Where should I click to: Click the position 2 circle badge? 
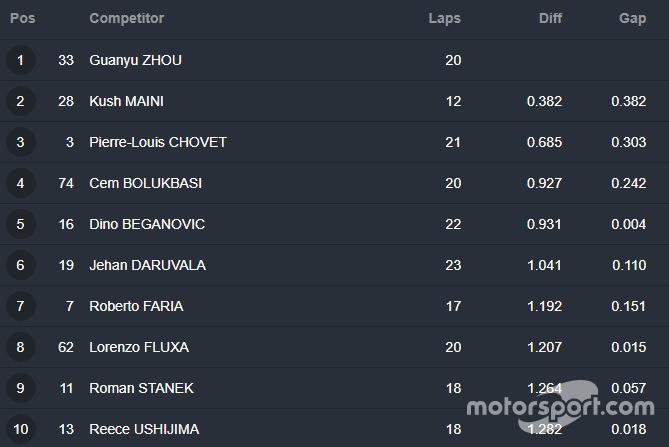tap(20, 101)
